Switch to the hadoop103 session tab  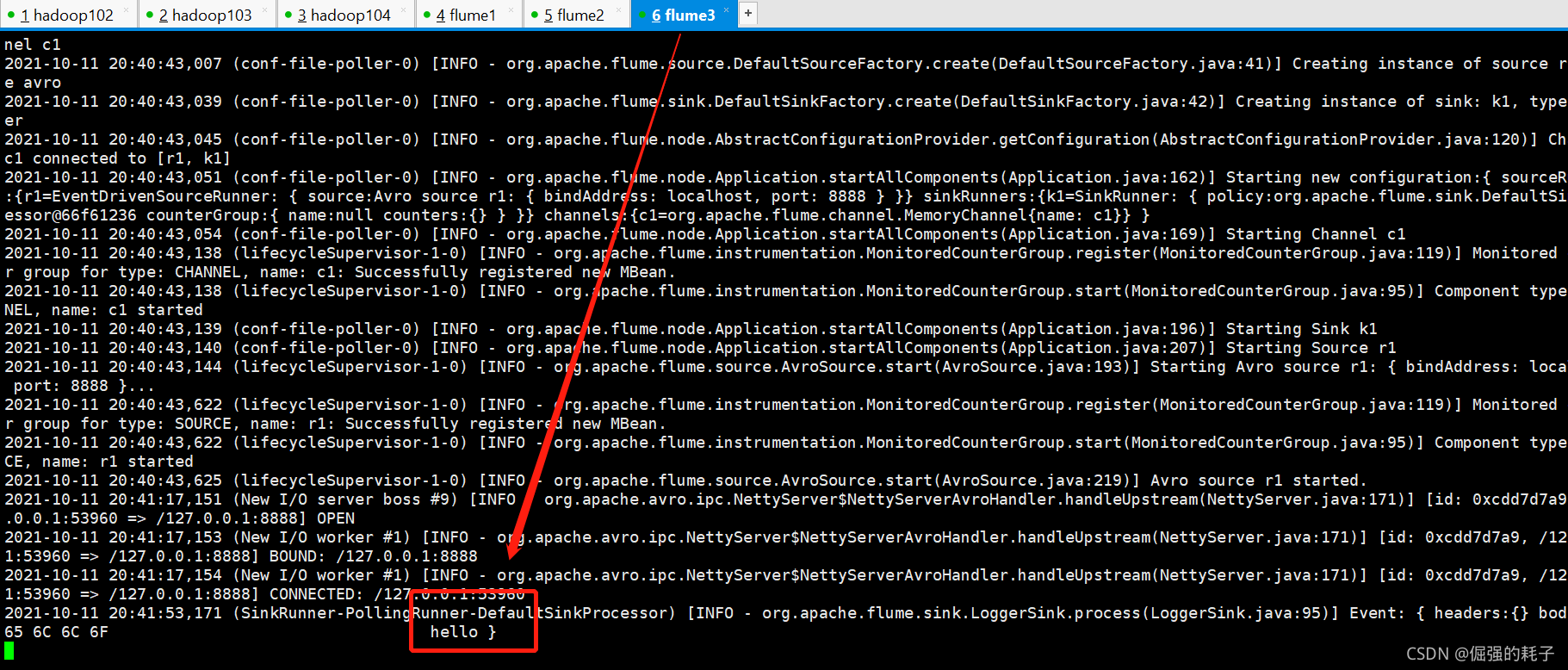[206, 15]
